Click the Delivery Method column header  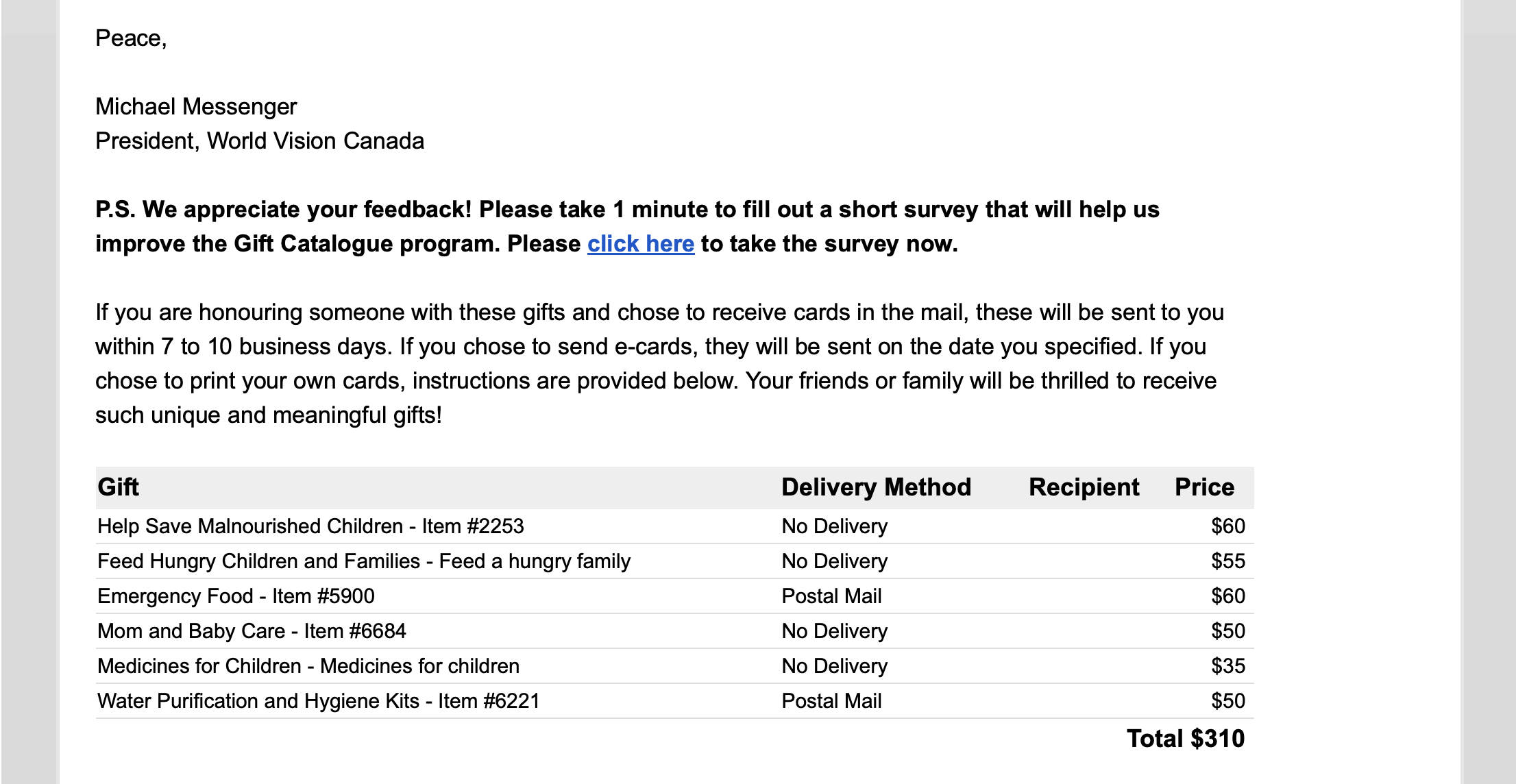pos(876,487)
